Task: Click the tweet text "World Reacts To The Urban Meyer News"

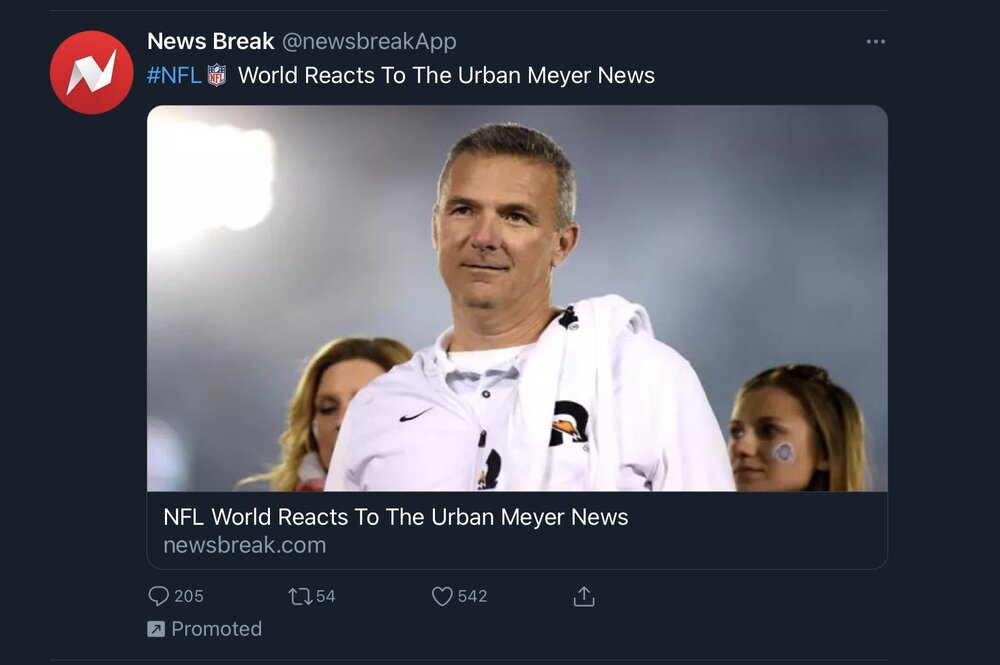Action: coord(446,75)
